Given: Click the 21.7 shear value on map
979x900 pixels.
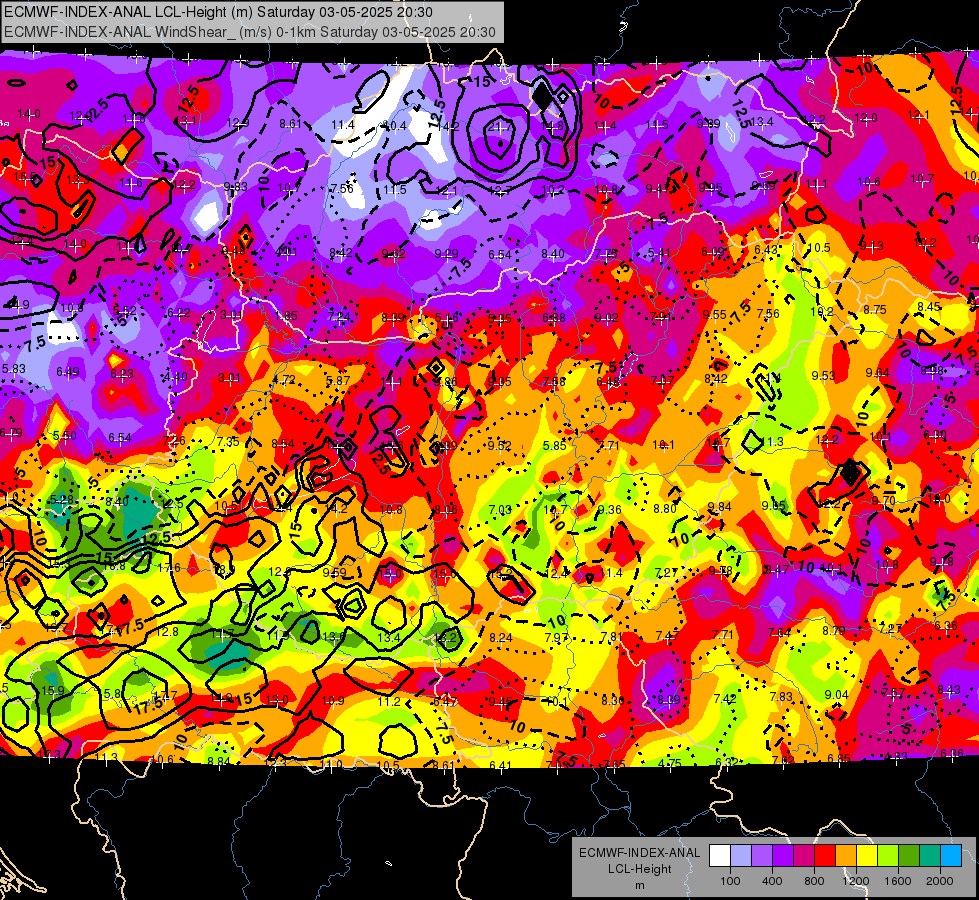Looking at the screenshot, I should tap(499, 127).
